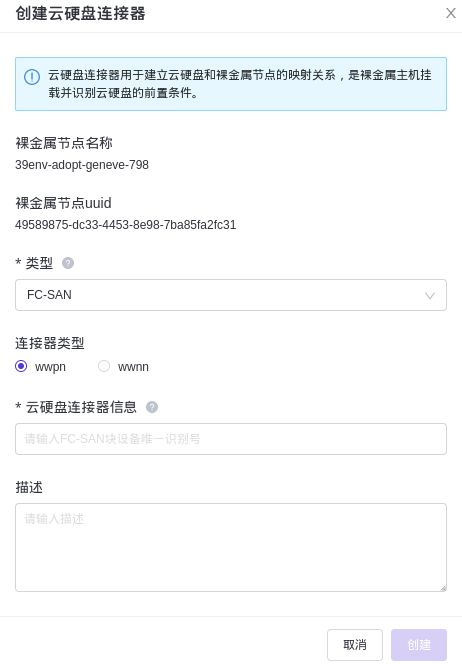Screen dimensions: 462x664
Task: Show help icon beside 云硬盘连接器信息
Action: pos(152,407)
